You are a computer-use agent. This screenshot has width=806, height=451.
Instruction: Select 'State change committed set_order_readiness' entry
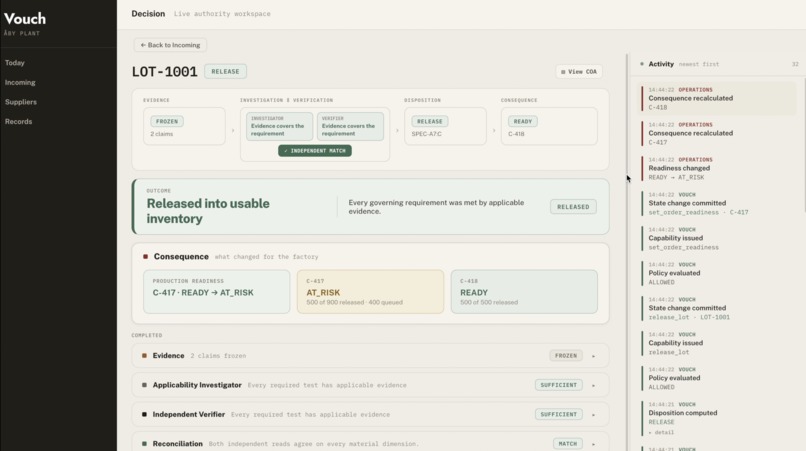pos(717,204)
